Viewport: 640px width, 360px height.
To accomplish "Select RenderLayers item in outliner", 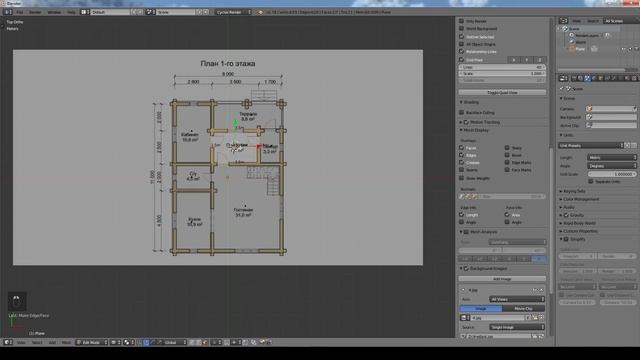I will click(587, 36).
